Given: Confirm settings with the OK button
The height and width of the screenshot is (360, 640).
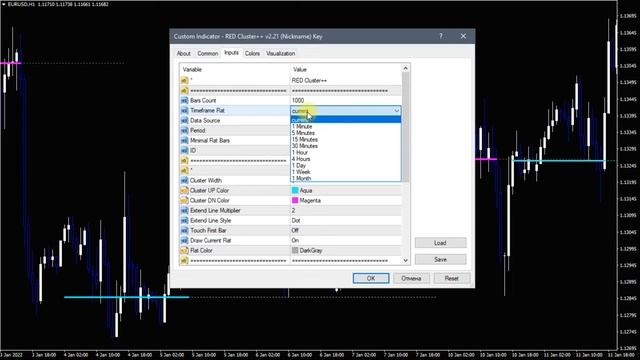Looking at the screenshot, I should (x=371, y=278).
